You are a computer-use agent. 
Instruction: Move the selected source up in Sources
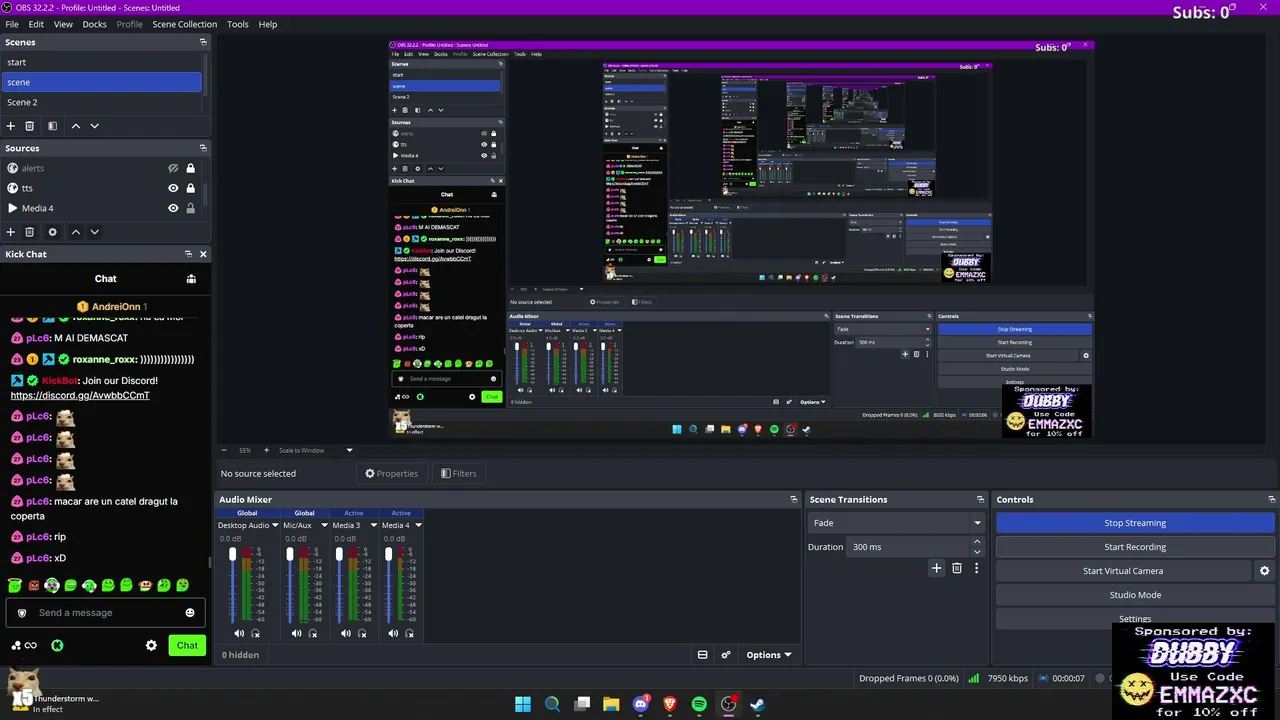75,232
